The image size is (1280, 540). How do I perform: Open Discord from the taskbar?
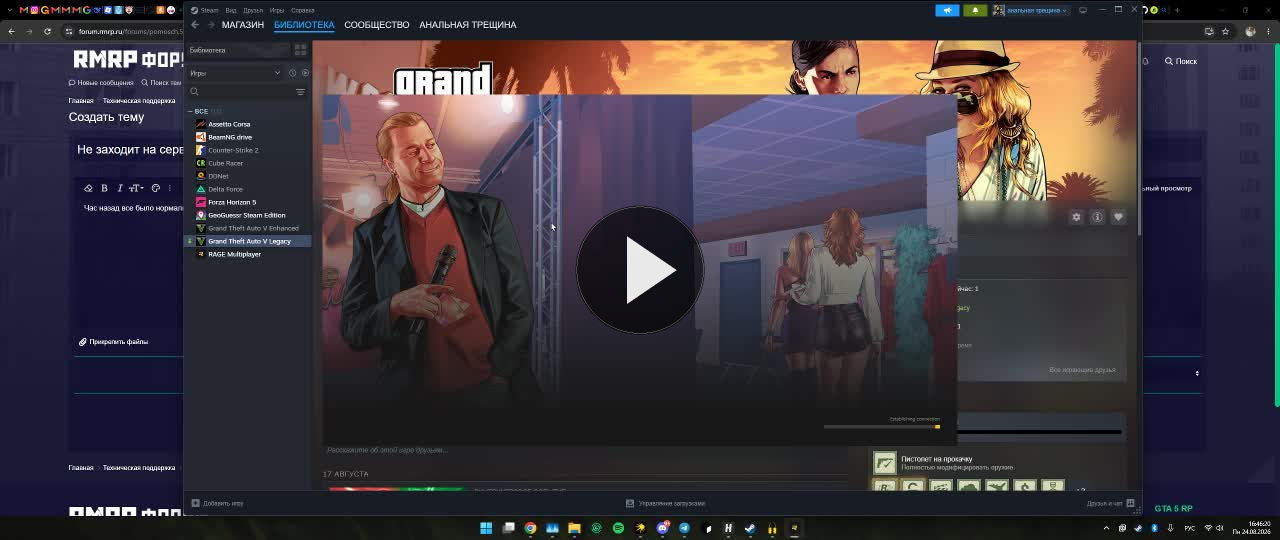[662, 528]
